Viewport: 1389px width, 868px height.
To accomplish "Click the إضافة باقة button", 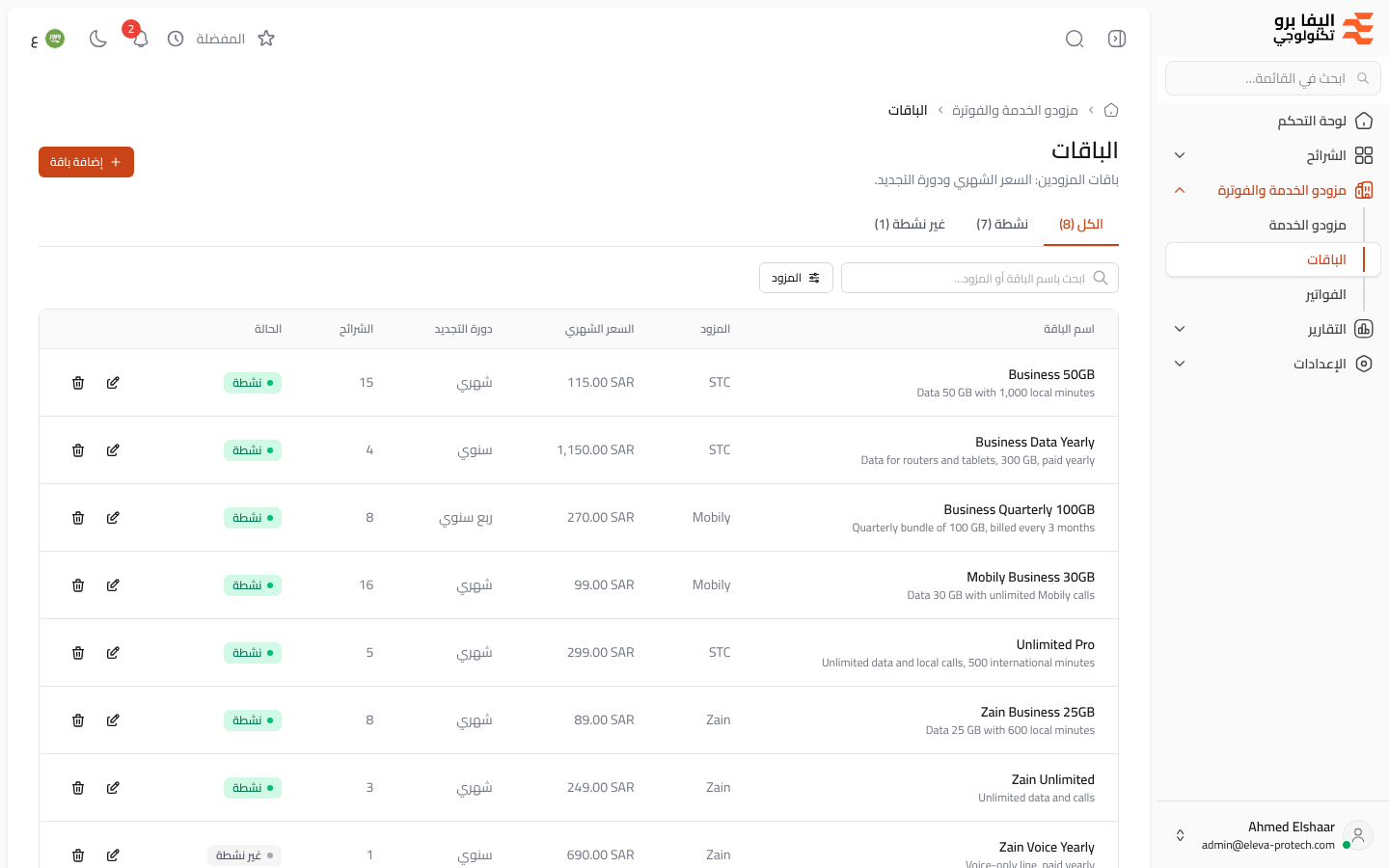I will (86, 162).
